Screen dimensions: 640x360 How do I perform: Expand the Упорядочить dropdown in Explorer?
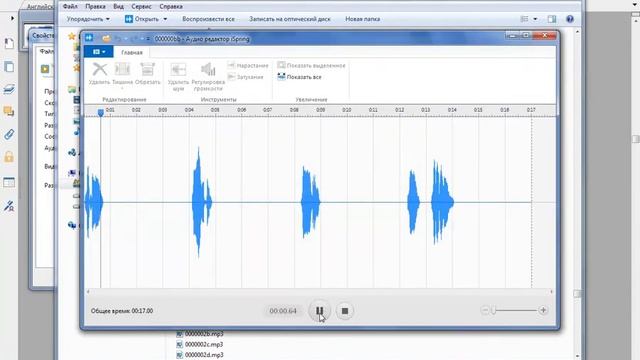click(88, 19)
